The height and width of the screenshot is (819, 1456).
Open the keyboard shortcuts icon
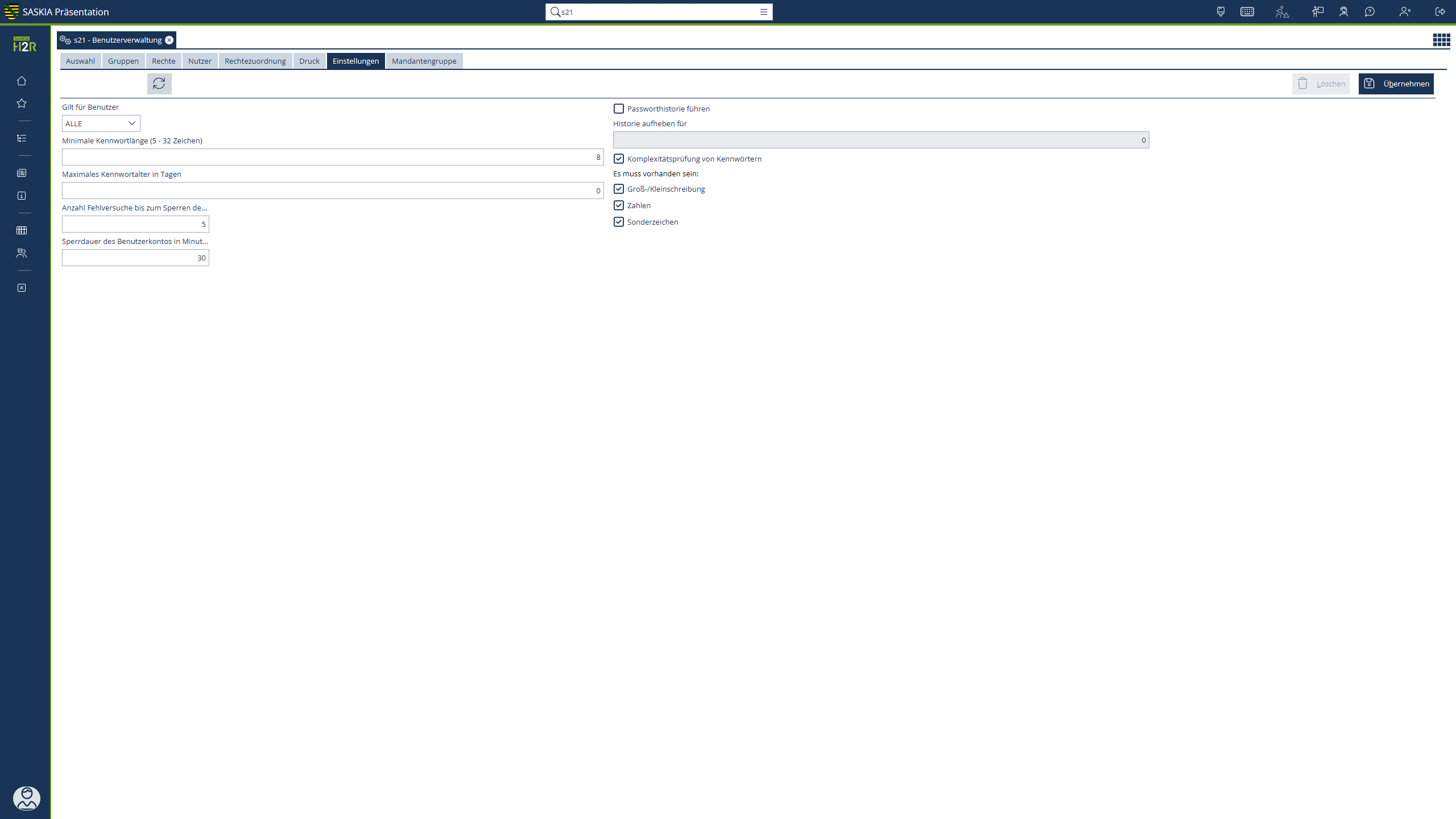coord(1247,12)
